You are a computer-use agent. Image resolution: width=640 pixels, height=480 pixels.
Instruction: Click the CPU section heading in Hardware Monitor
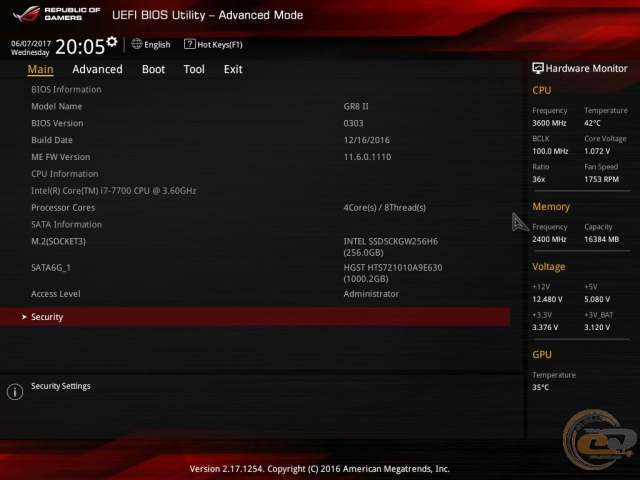(542, 90)
